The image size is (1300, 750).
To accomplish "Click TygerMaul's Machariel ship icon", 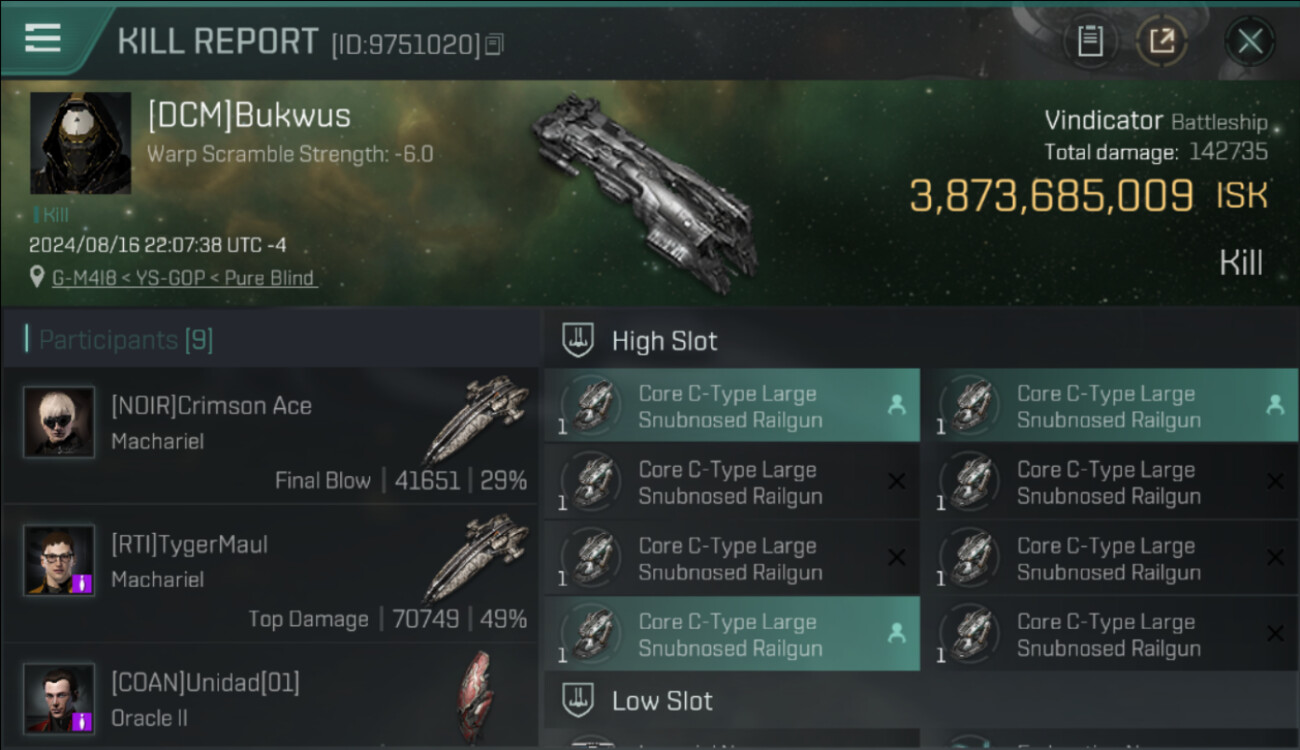I will 476,558.
